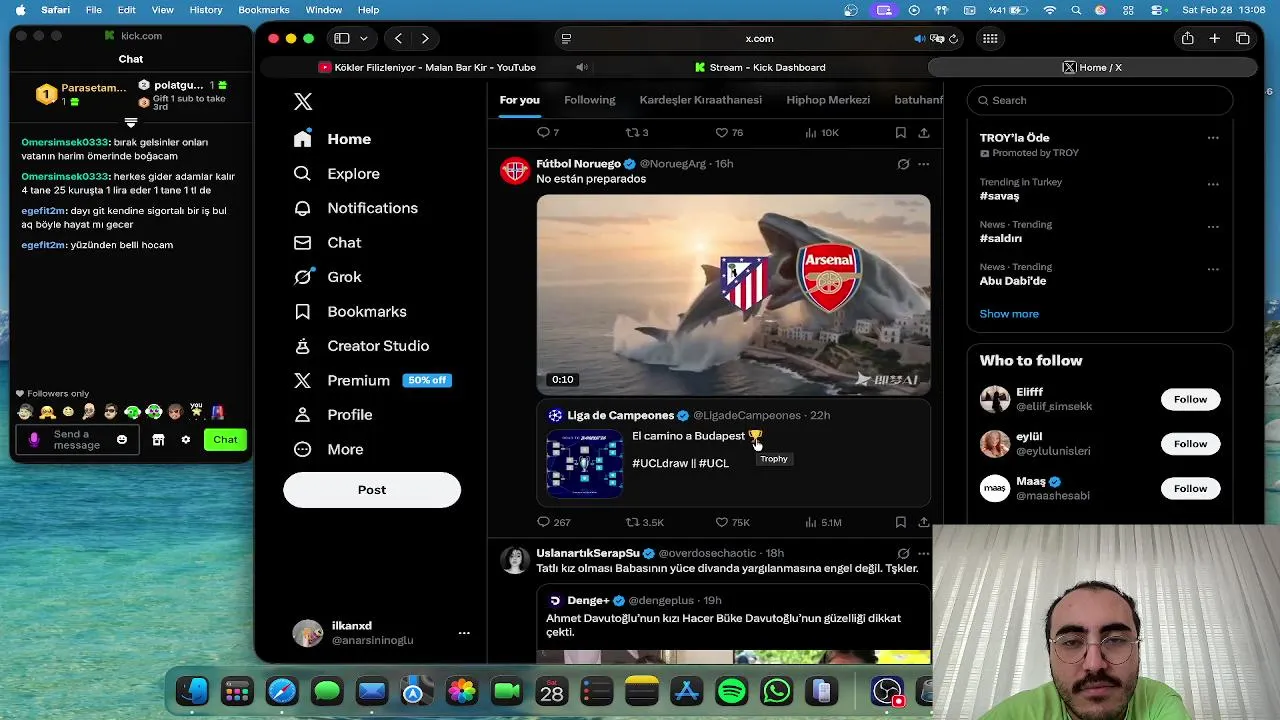The image size is (1280, 720).
Task: Switch to Hiphop Merkezi tab
Action: (828, 100)
